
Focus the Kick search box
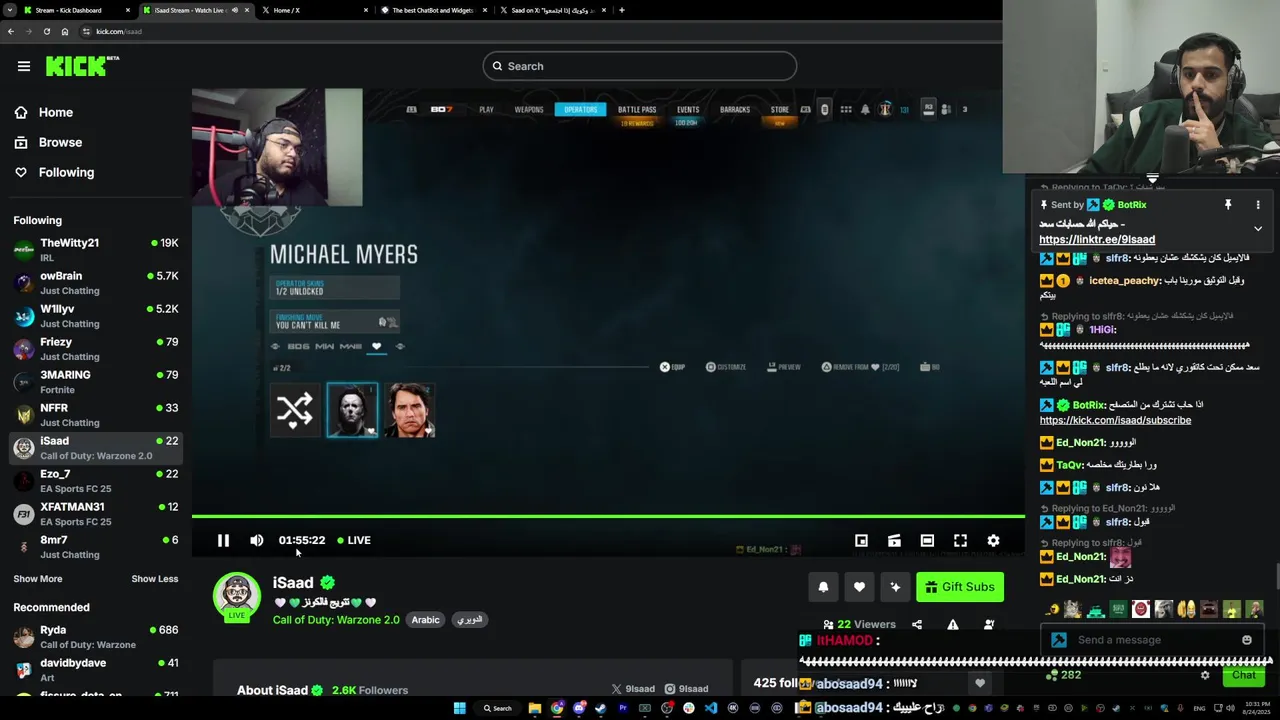point(640,66)
